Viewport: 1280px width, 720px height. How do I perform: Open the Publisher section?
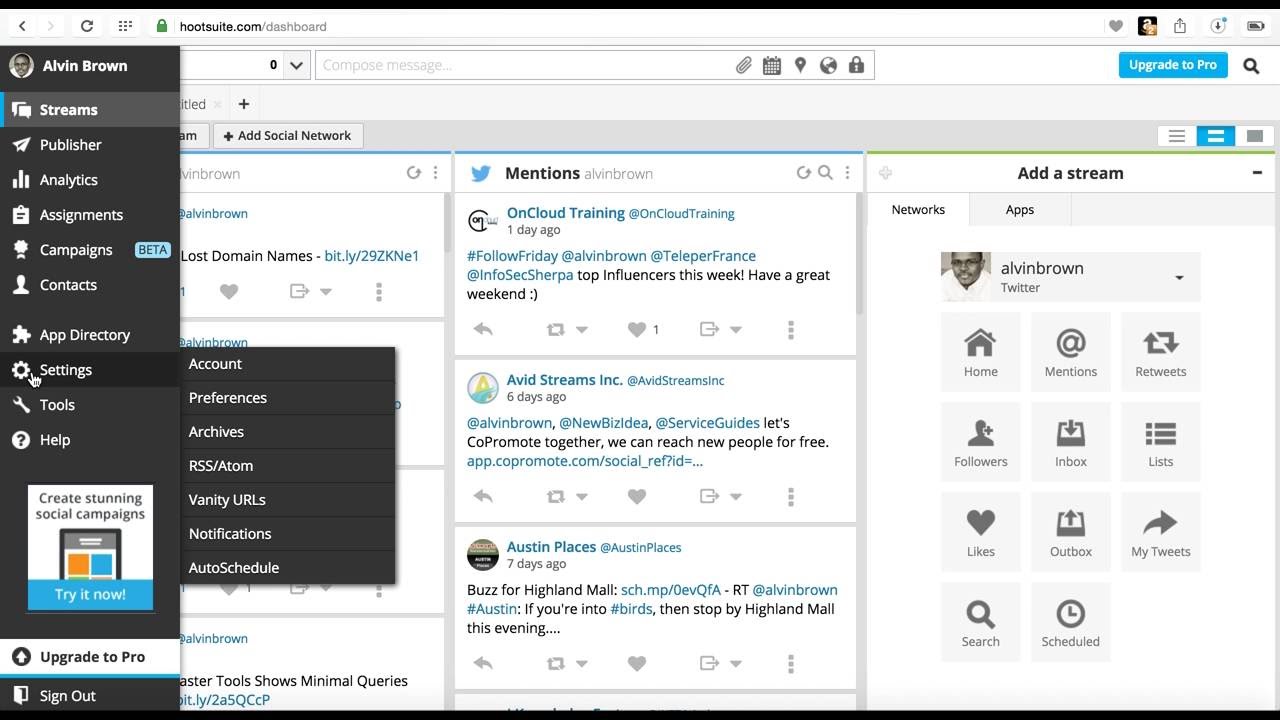(90, 145)
